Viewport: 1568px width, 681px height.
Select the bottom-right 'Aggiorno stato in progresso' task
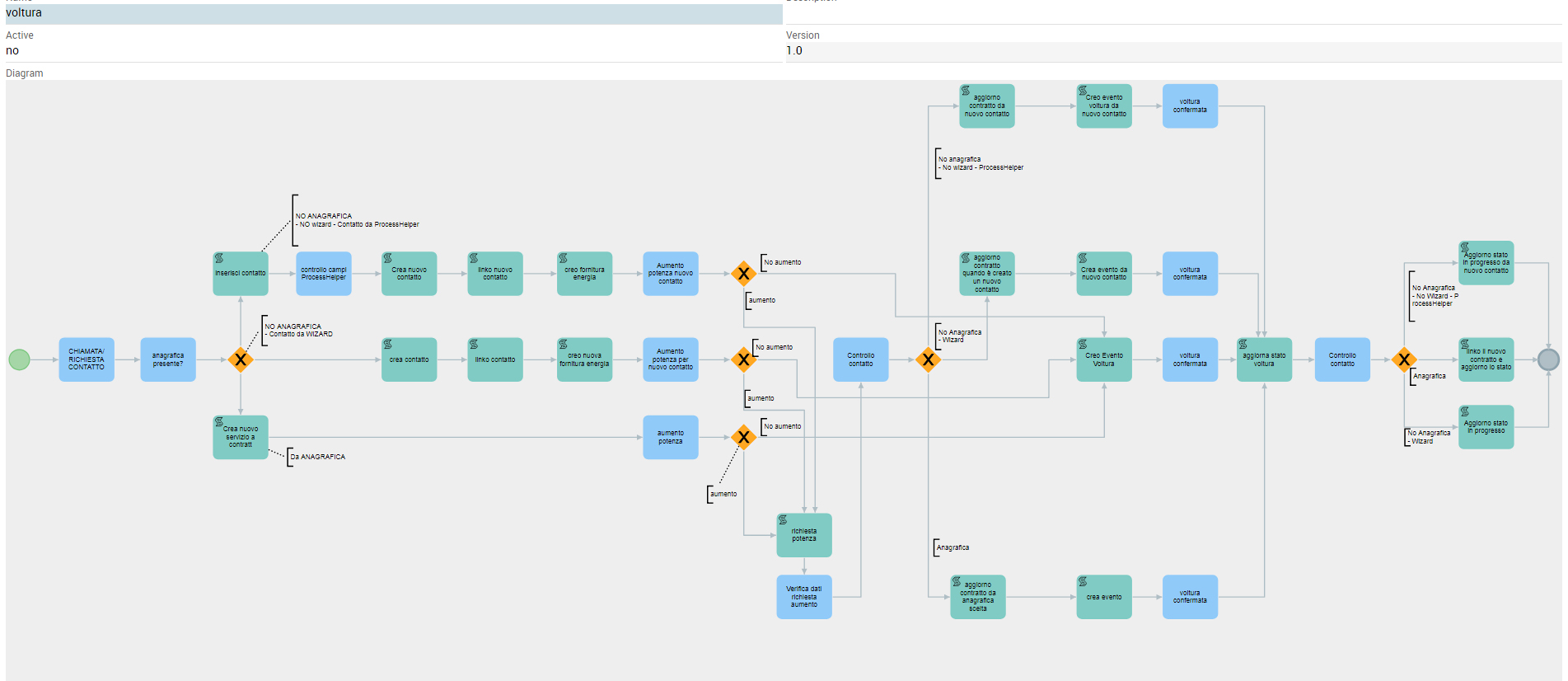(1486, 427)
